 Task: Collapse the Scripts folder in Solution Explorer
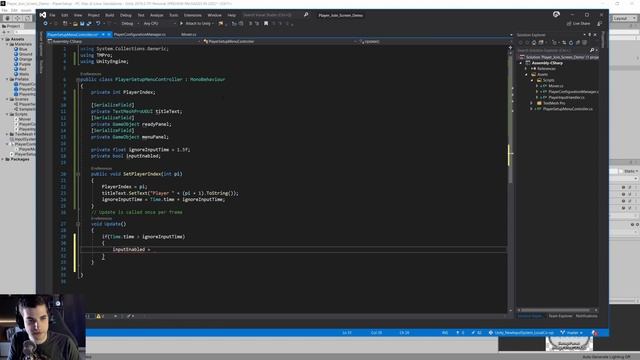[532, 80]
